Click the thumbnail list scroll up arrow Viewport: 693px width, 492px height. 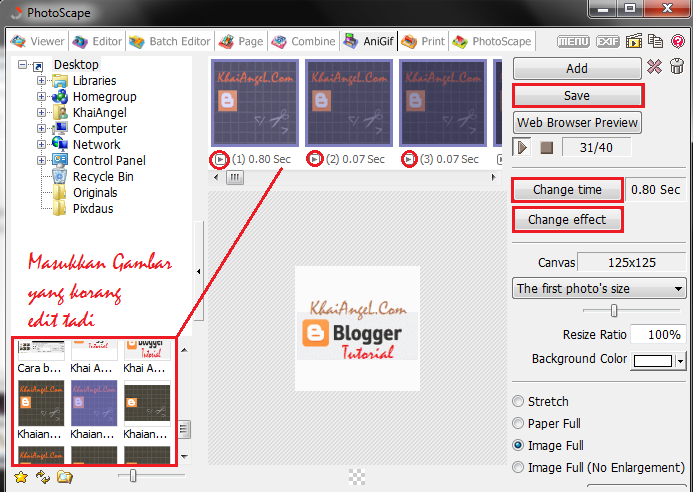(184, 350)
